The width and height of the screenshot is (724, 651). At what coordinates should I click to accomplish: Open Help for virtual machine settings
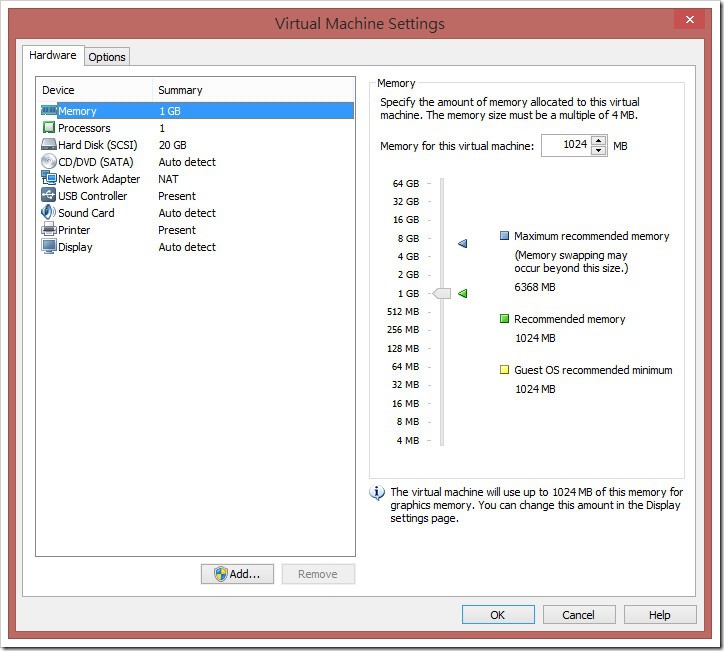coord(660,615)
